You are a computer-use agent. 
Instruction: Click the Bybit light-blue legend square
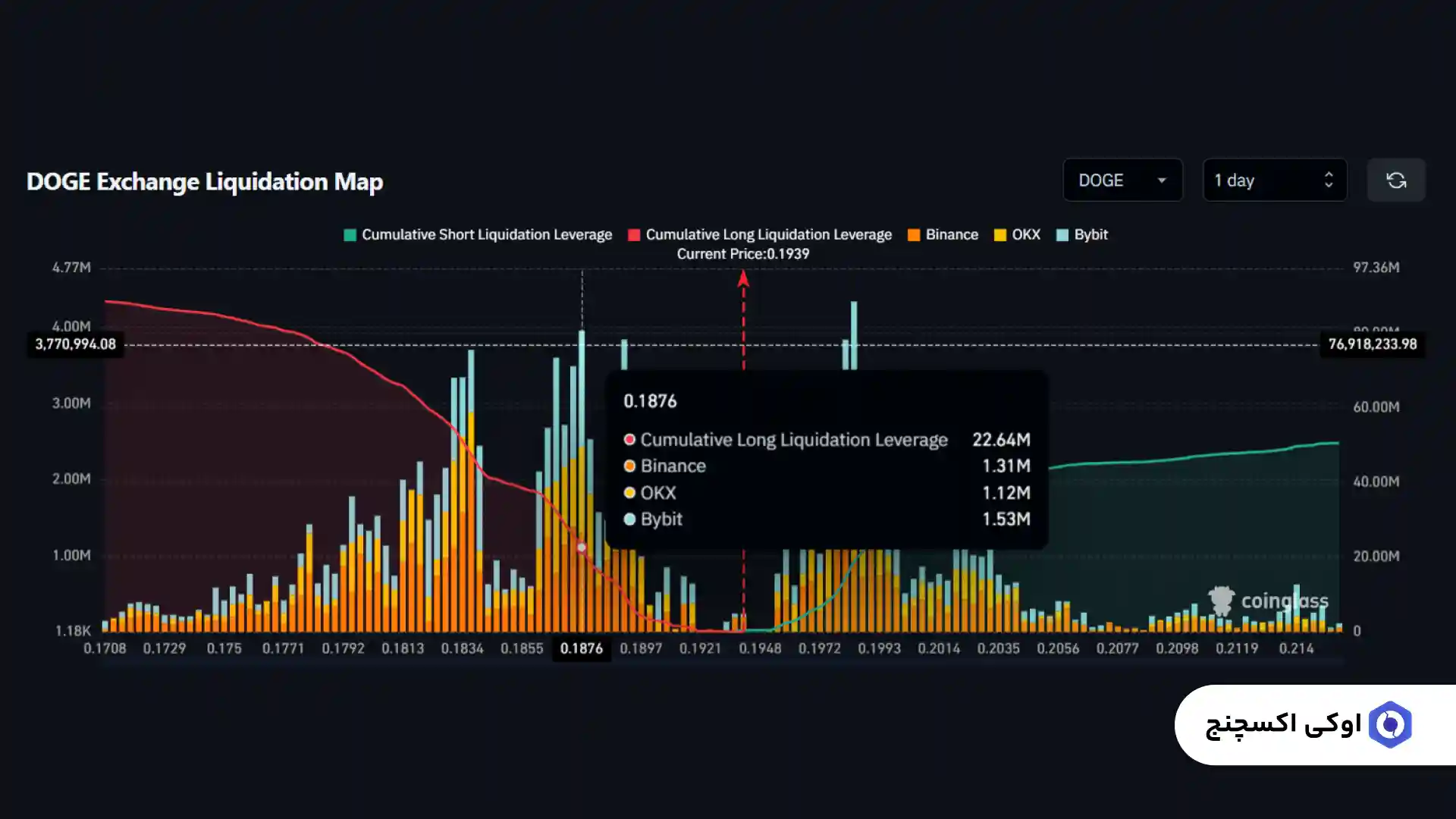coord(1062,235)
